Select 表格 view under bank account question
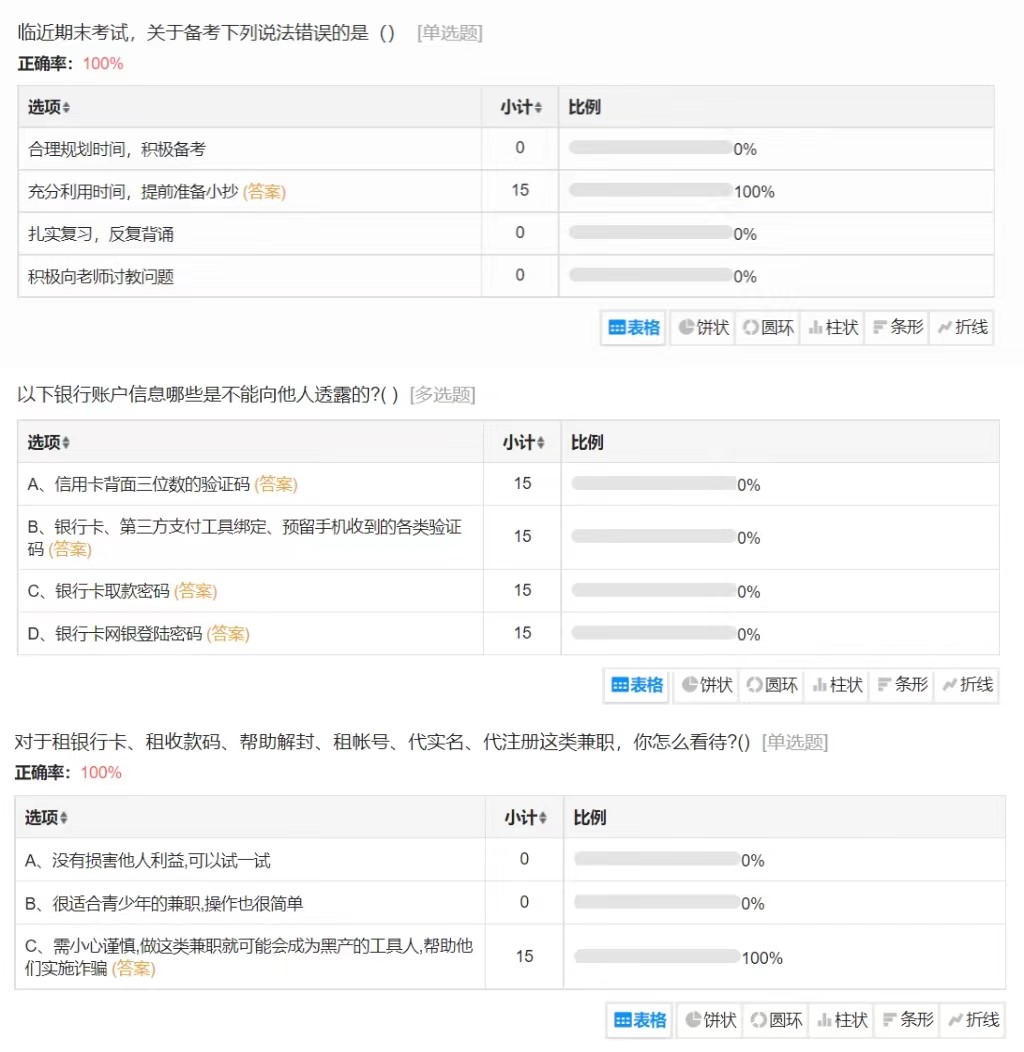 click(637, 685)
